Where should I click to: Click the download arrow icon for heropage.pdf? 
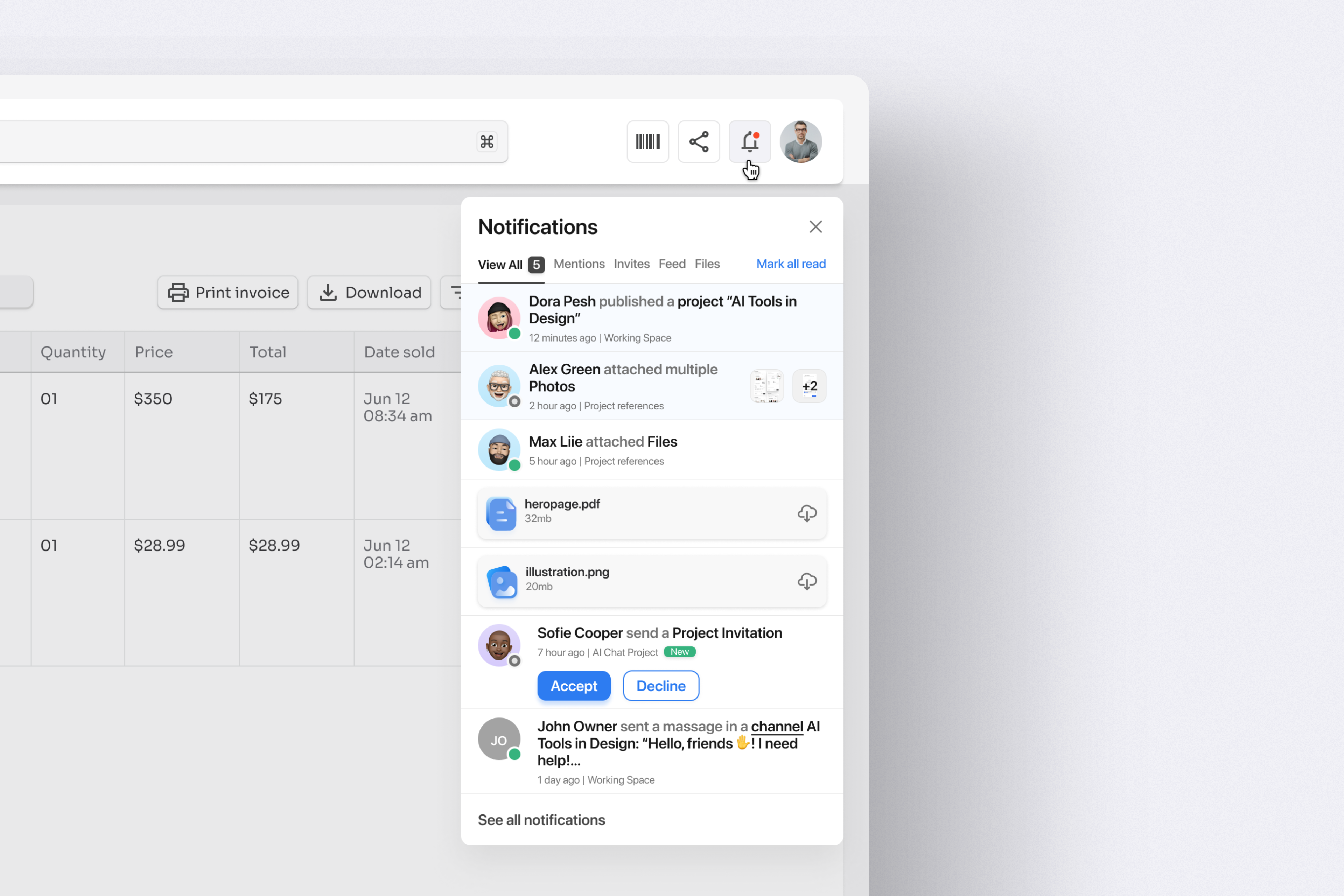(807, 513)
